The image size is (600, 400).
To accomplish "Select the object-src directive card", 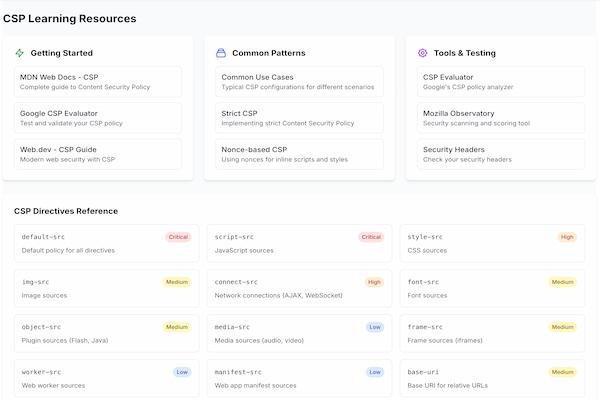I will coord(106,333).
